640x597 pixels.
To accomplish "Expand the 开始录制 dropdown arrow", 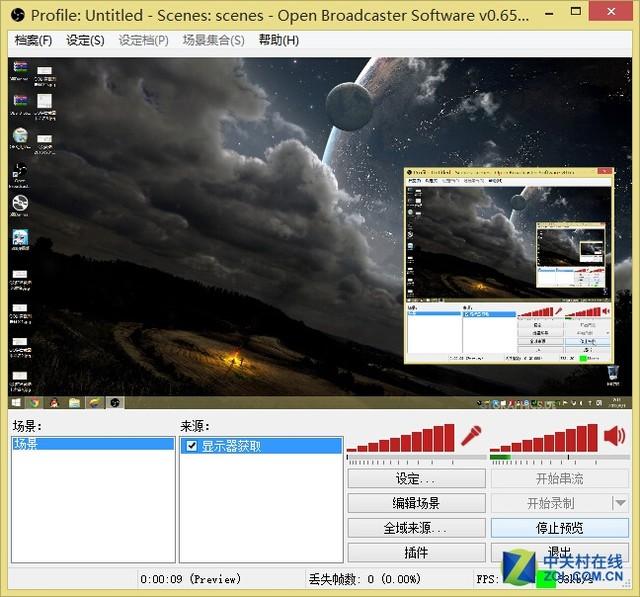I will pos(620,503).
